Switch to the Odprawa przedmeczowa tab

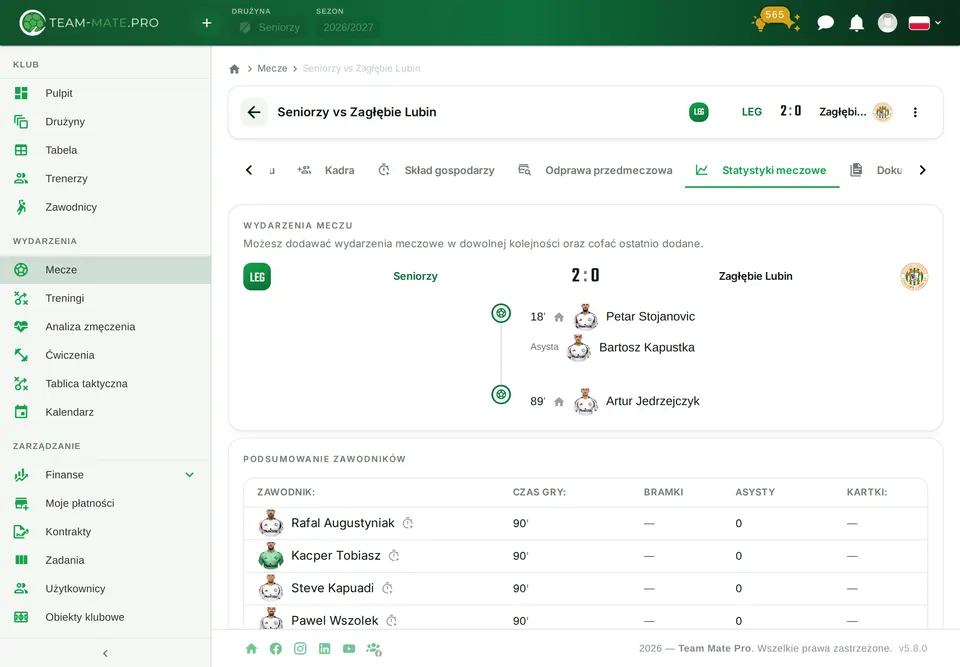595,170
